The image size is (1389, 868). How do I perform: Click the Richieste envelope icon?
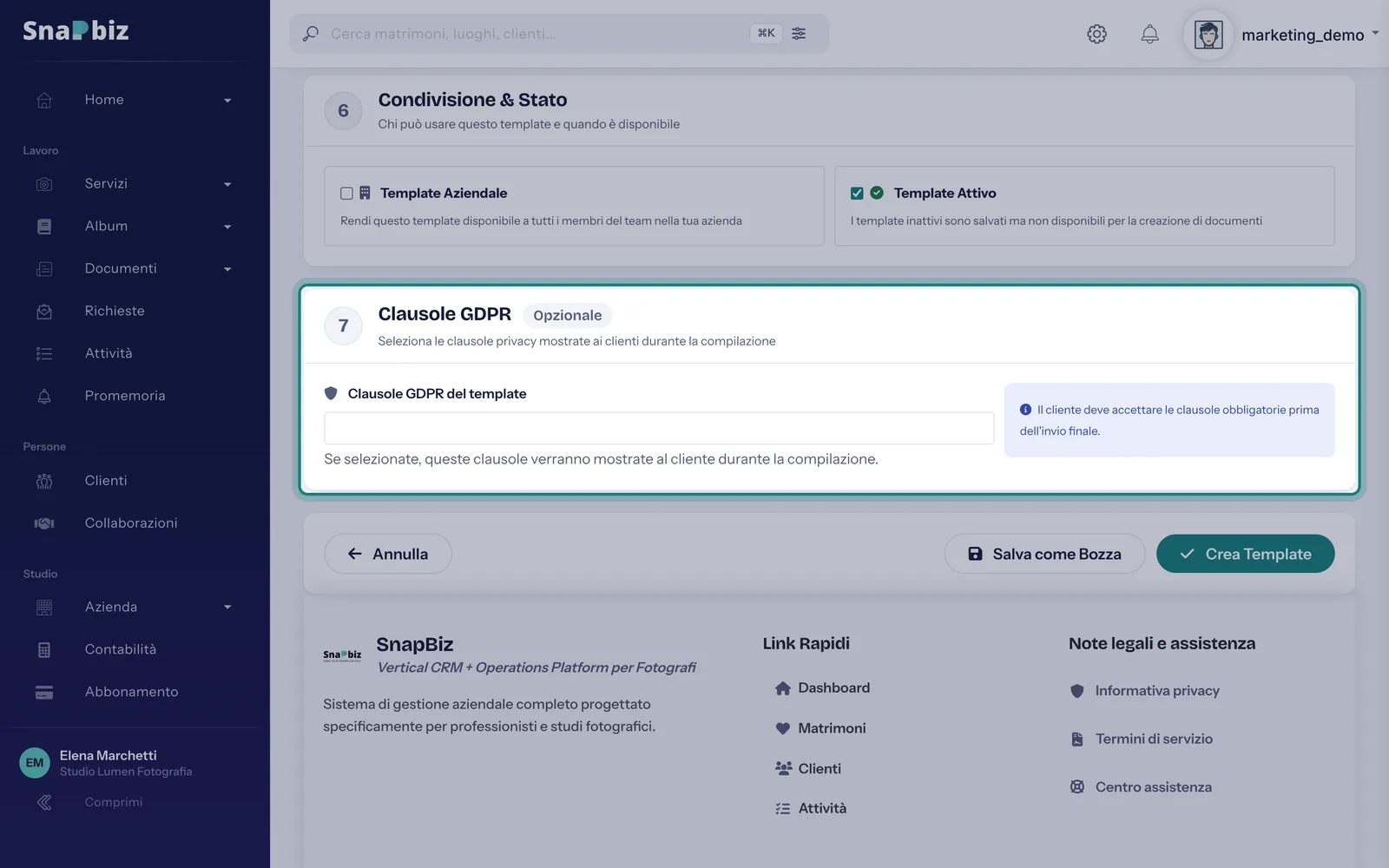[x=44, y=311]
